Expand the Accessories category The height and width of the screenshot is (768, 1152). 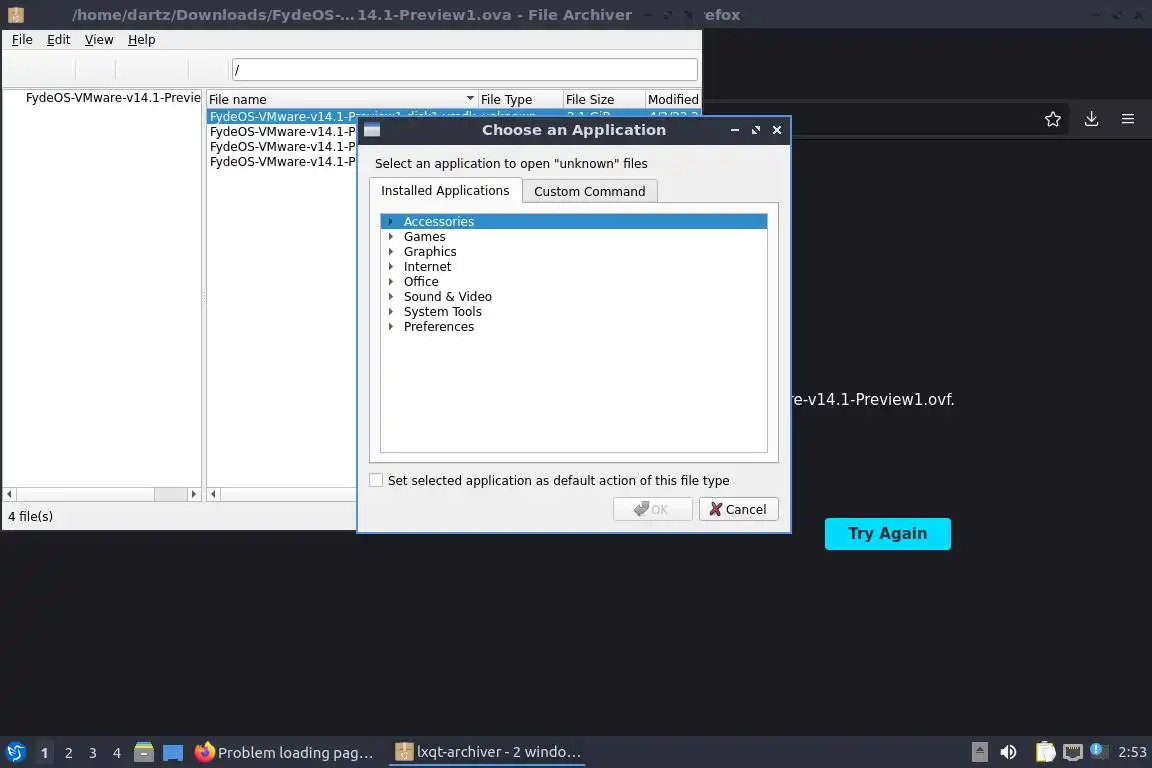(x=391, y=221)
